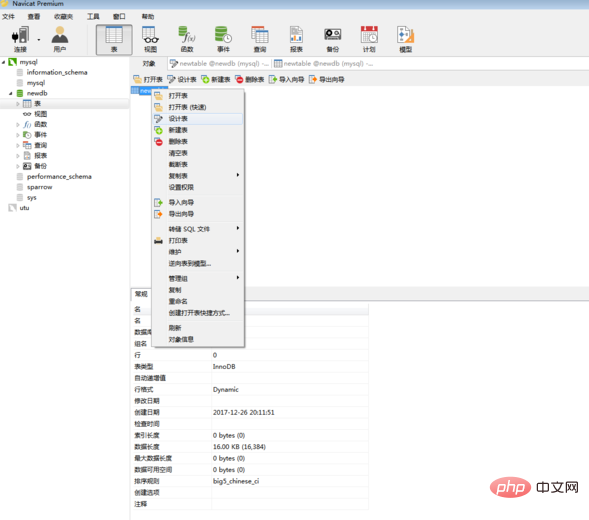Open the 用户 user icon in main toolbar
Viewport: 589px width, 520px height.
(x=60, y=39)
